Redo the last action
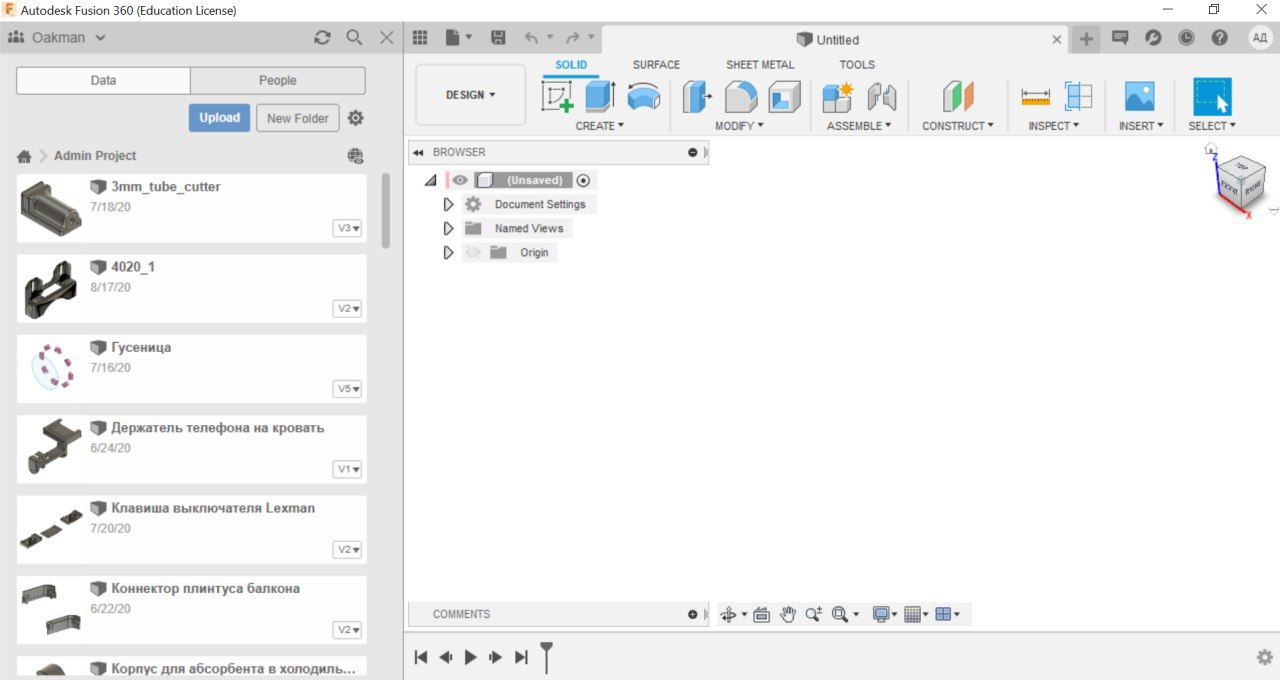 573,38
